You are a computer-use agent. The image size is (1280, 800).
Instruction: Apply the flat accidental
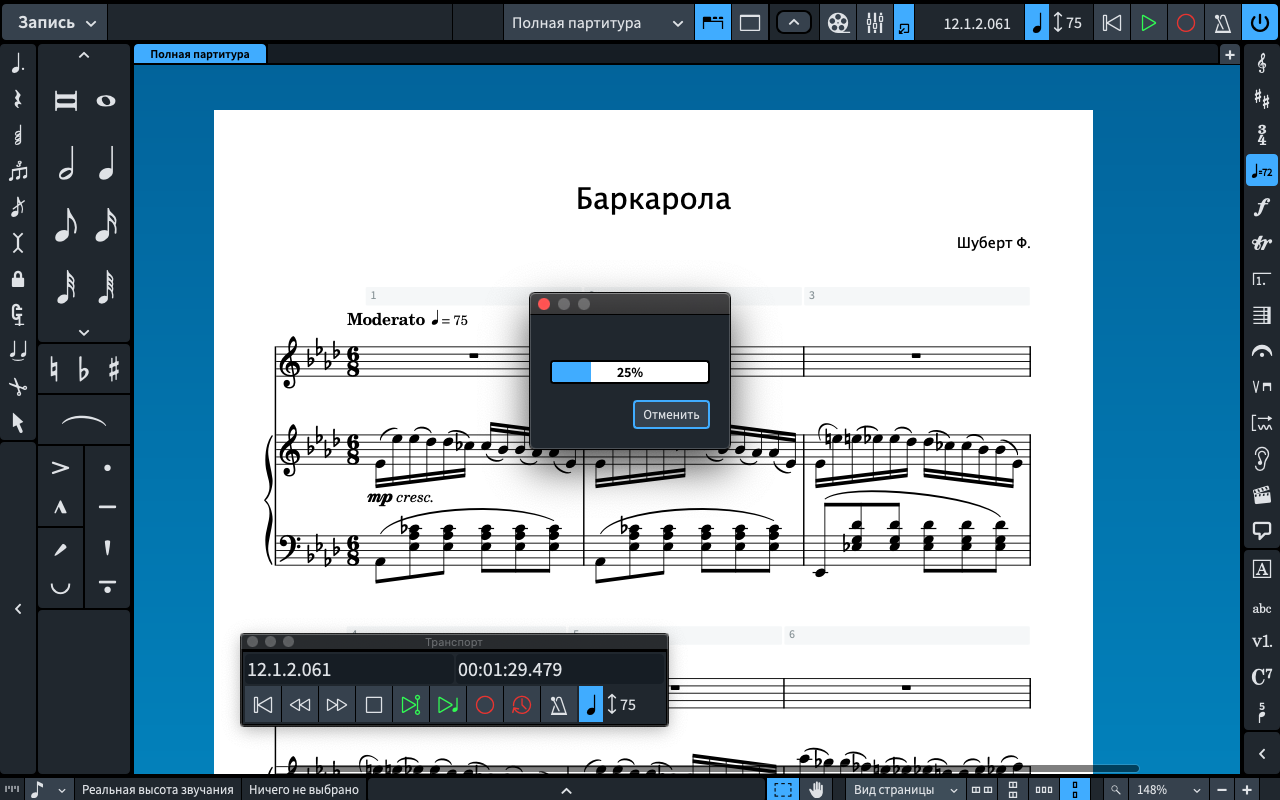pyautogui.click(x=84, y=369)
